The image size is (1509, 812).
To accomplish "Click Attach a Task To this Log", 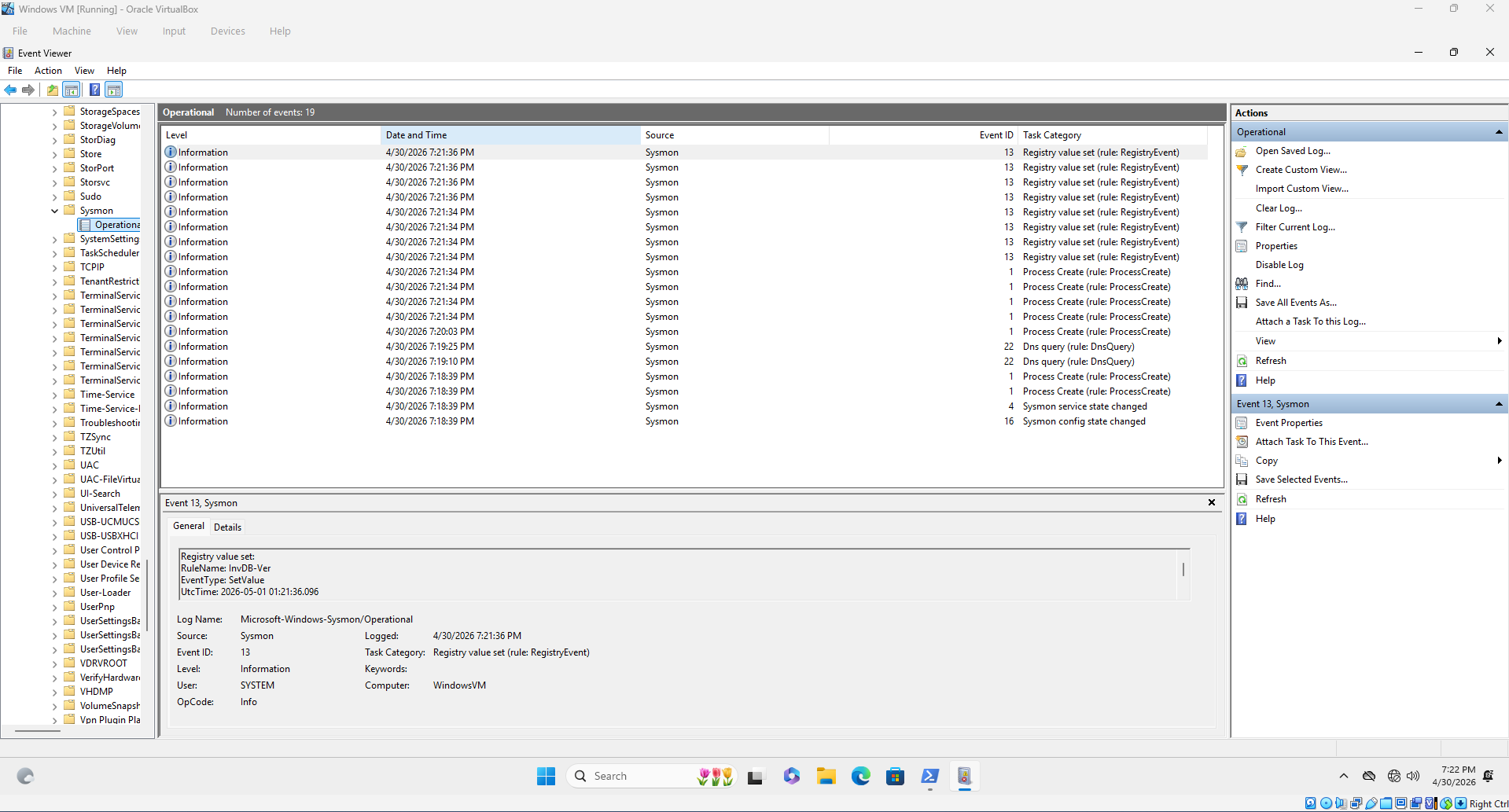I will coord(1311,321).
